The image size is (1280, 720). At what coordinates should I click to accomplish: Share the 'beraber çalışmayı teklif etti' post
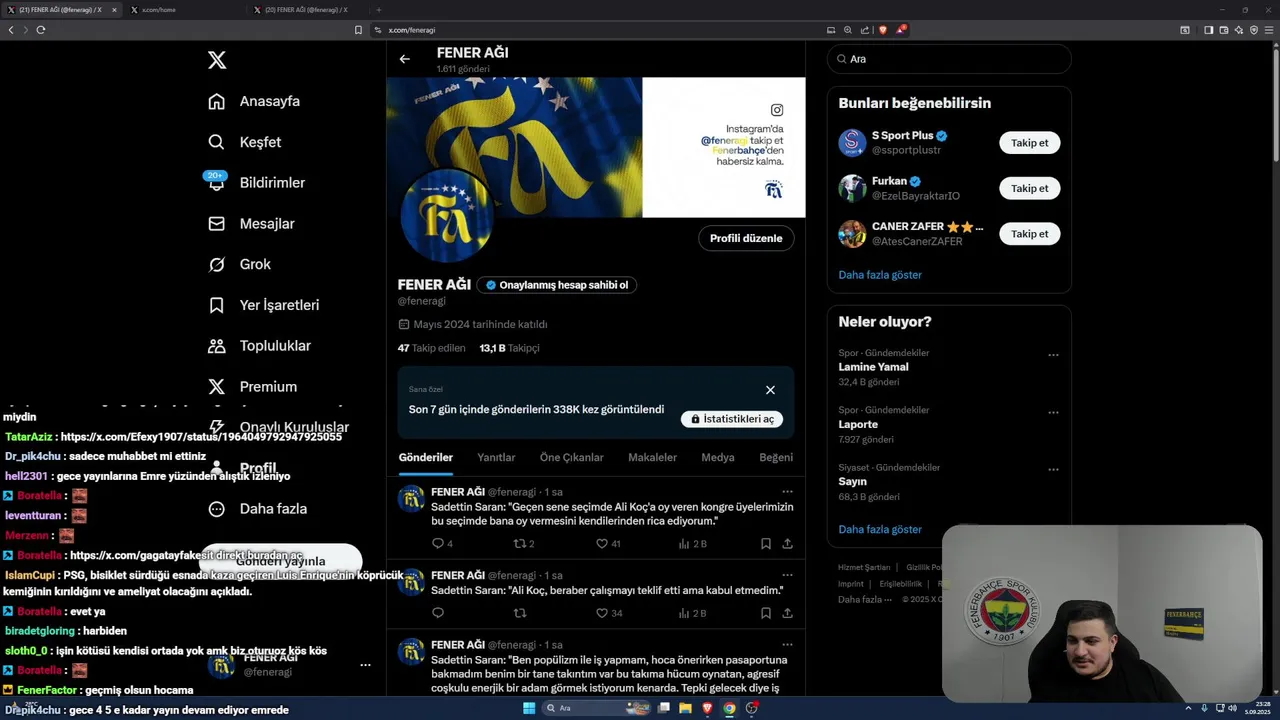(x=787, y=613)
